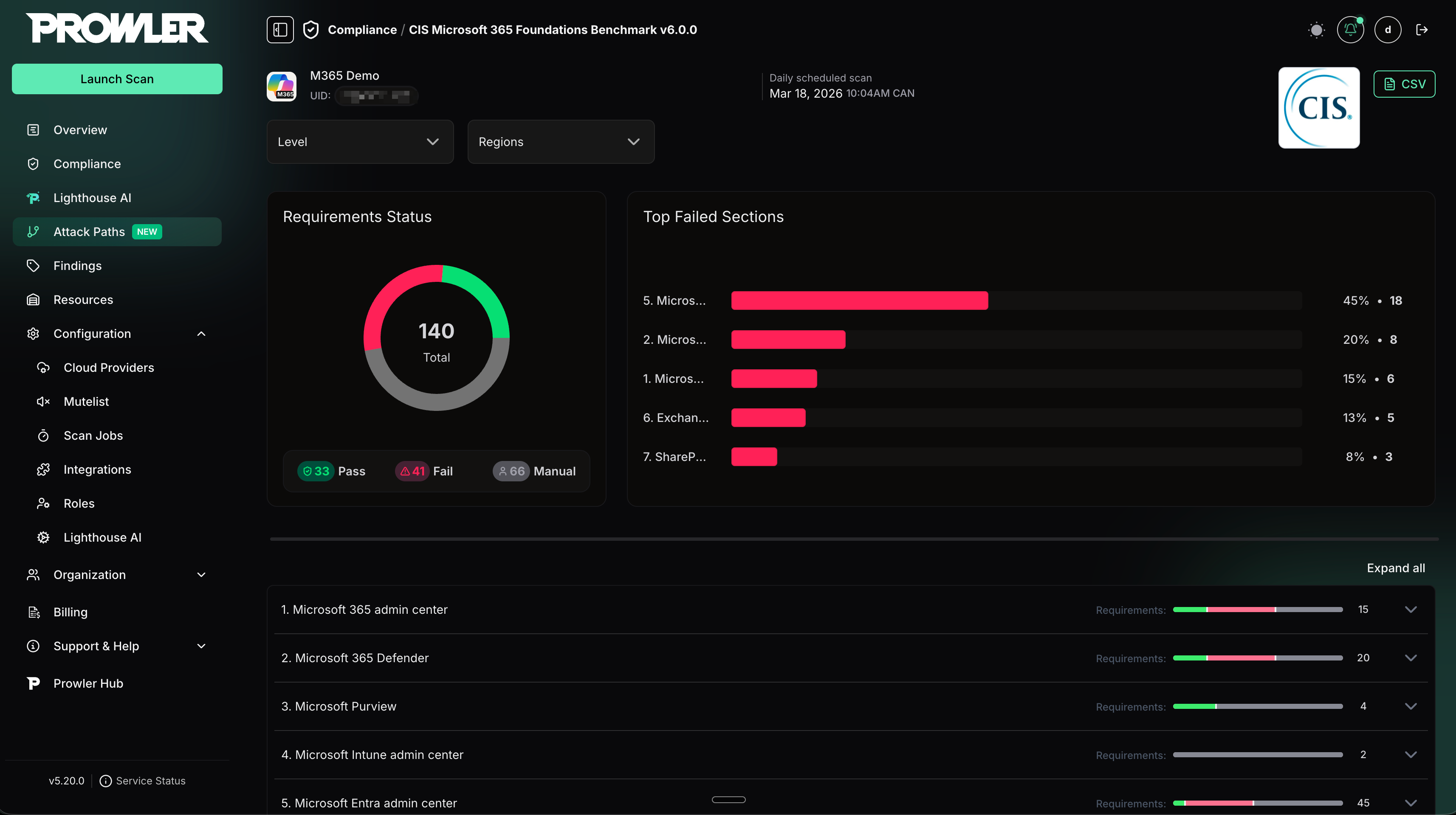
Task: Open the user avatar 'd'
Action: click(1387, 29)
